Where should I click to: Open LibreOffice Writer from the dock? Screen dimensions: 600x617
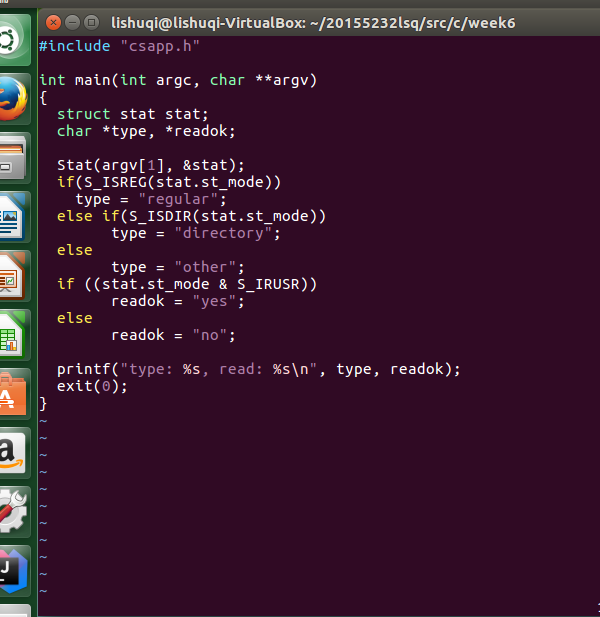tap(13, 217)
